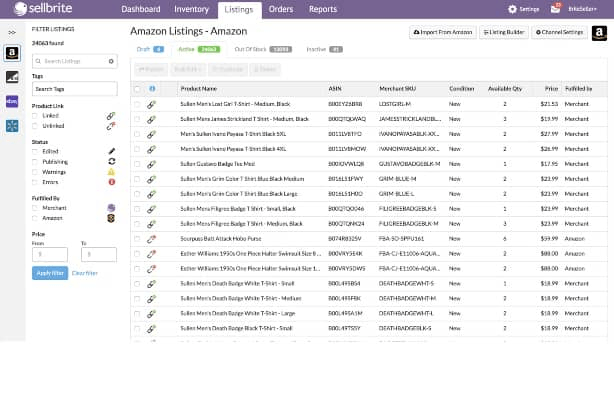Switch to the Inactive listings tab

[x=324, y=49]
